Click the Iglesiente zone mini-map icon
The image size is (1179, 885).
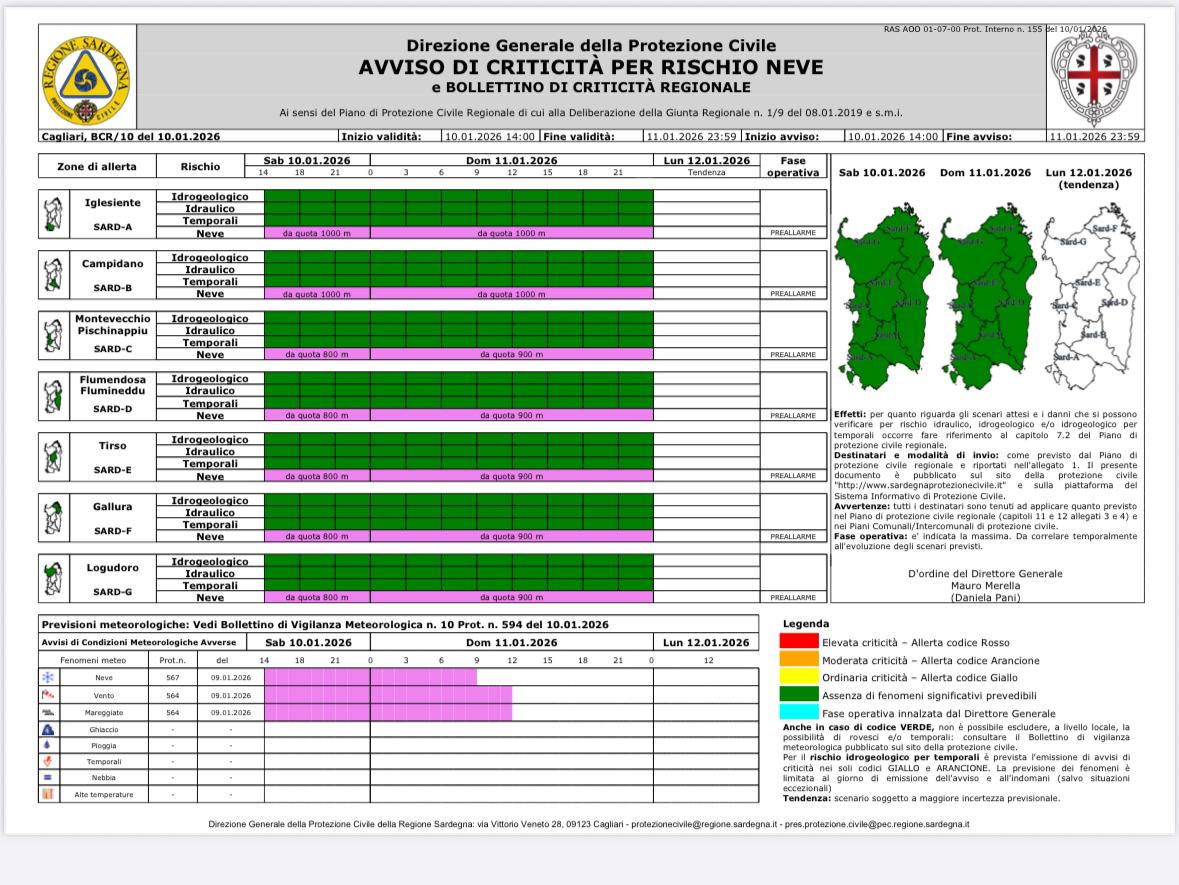coord(52,214)
